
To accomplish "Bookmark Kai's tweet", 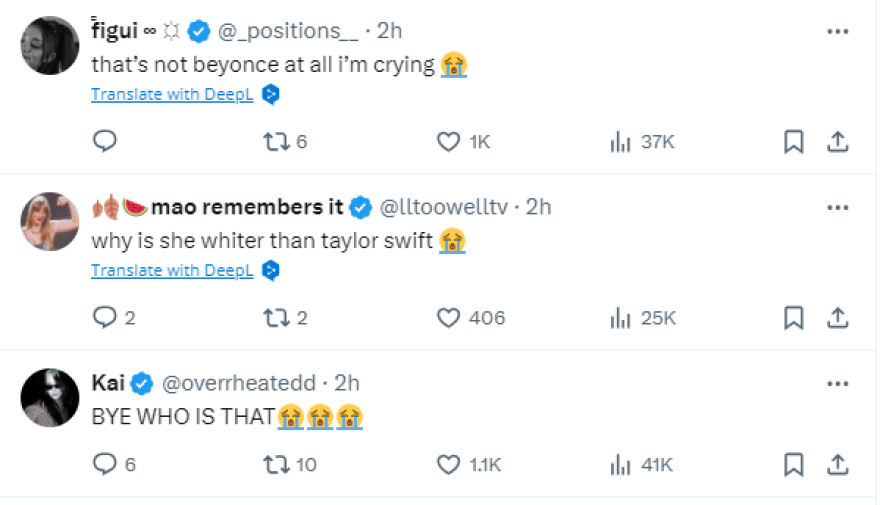I will 793,464.
